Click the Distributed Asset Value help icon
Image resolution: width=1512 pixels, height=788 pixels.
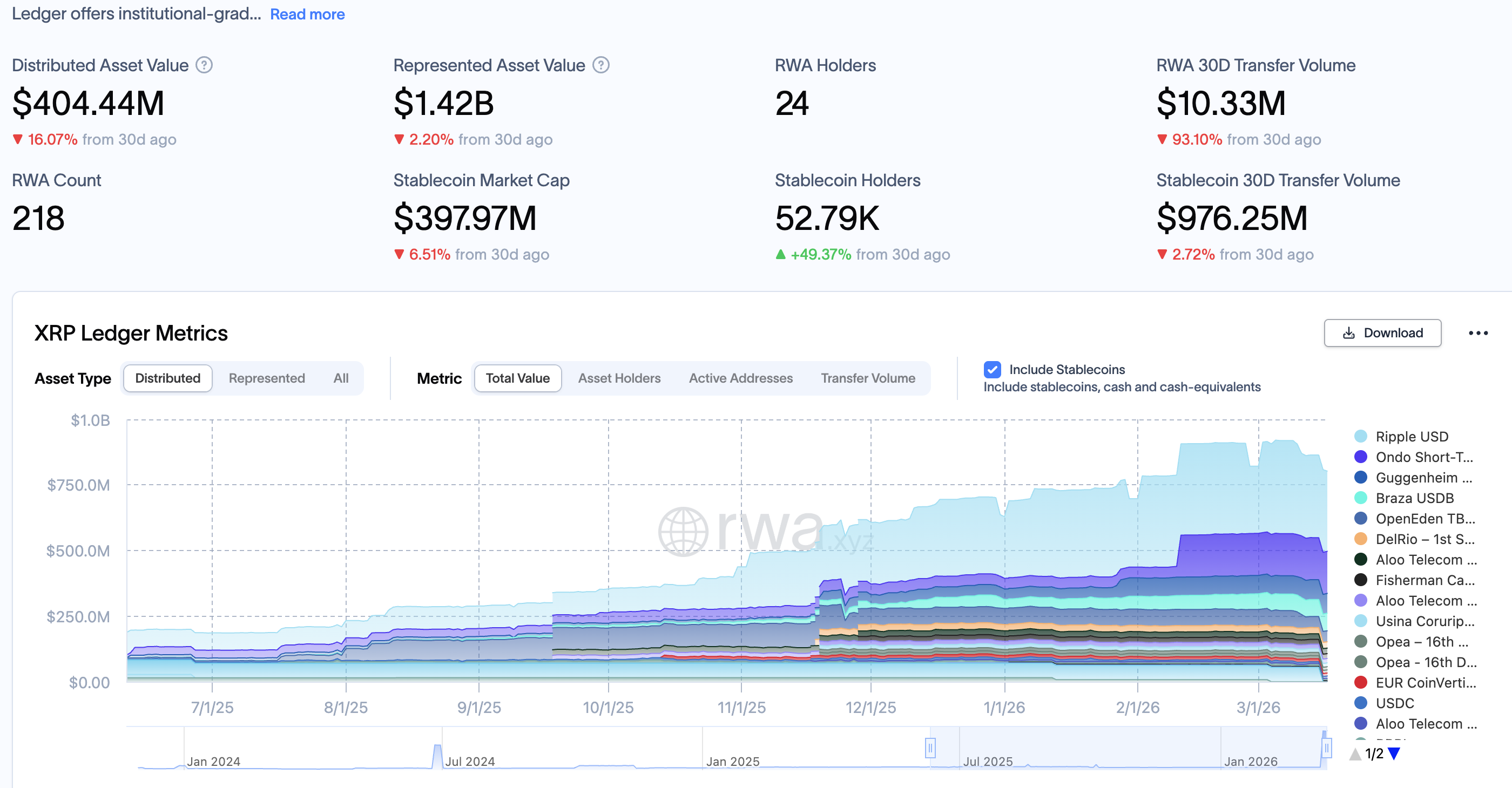click(x=204, y=65)
